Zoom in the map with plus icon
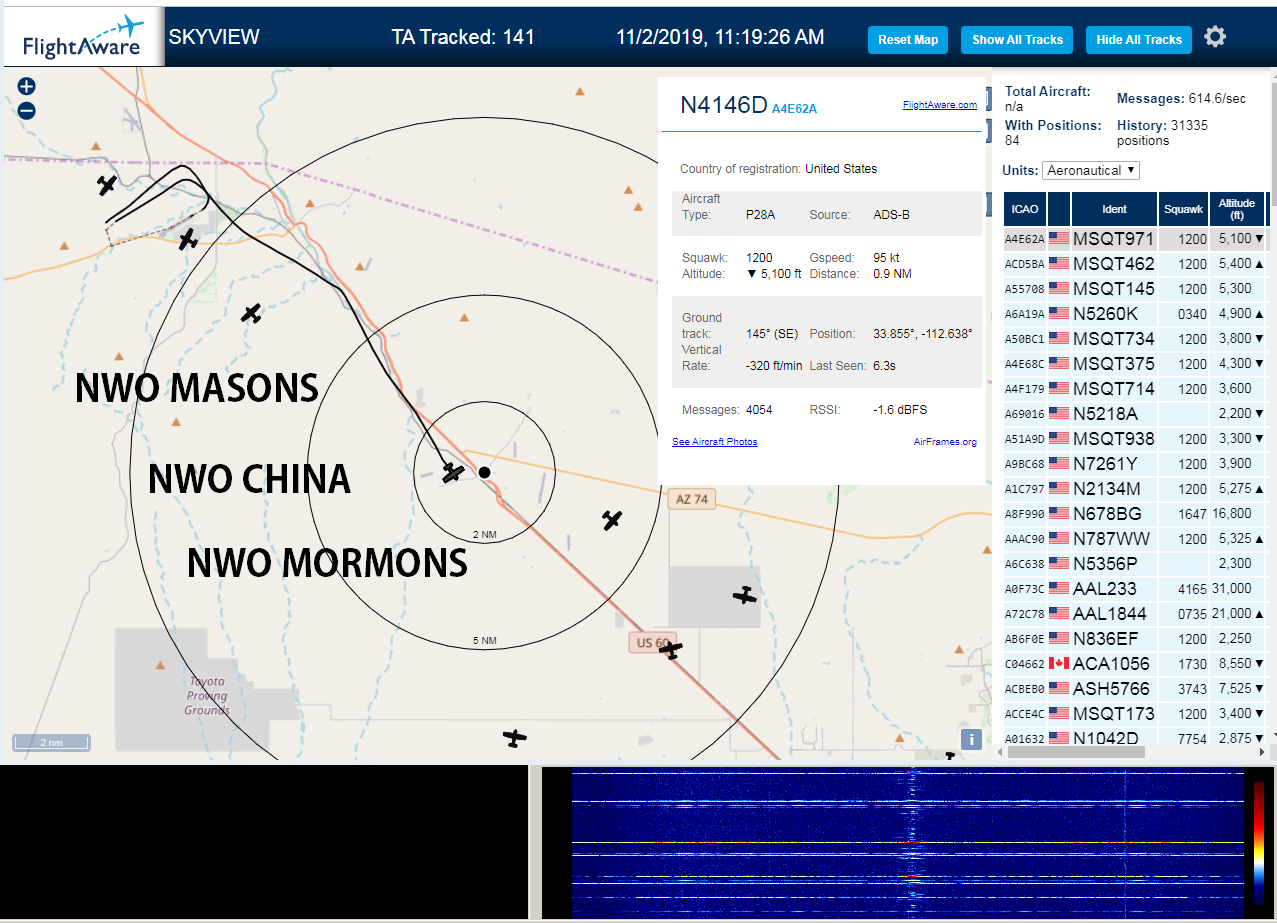 [x=27, y=87]
